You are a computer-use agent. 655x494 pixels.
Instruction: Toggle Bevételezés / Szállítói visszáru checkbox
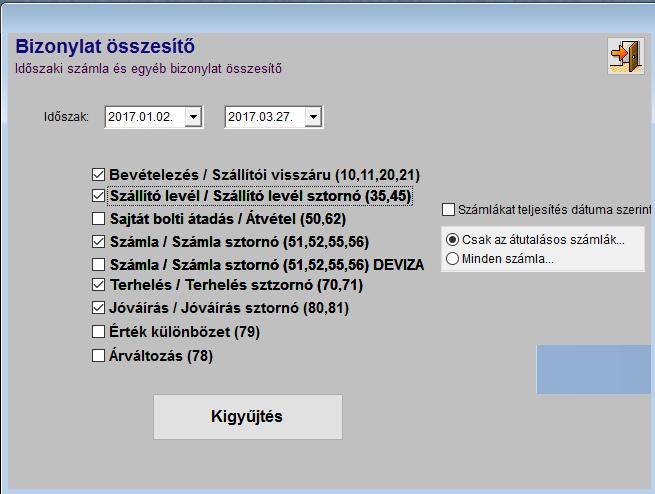[x=98, y=175]
